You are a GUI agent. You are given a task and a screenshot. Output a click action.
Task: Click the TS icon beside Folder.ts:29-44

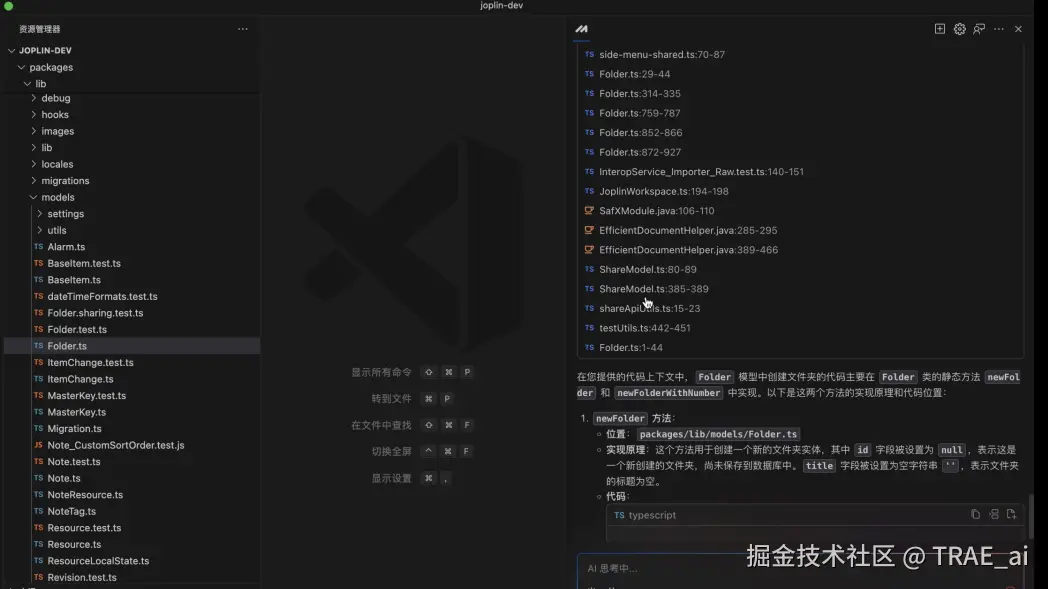click(x=587, y=73)
